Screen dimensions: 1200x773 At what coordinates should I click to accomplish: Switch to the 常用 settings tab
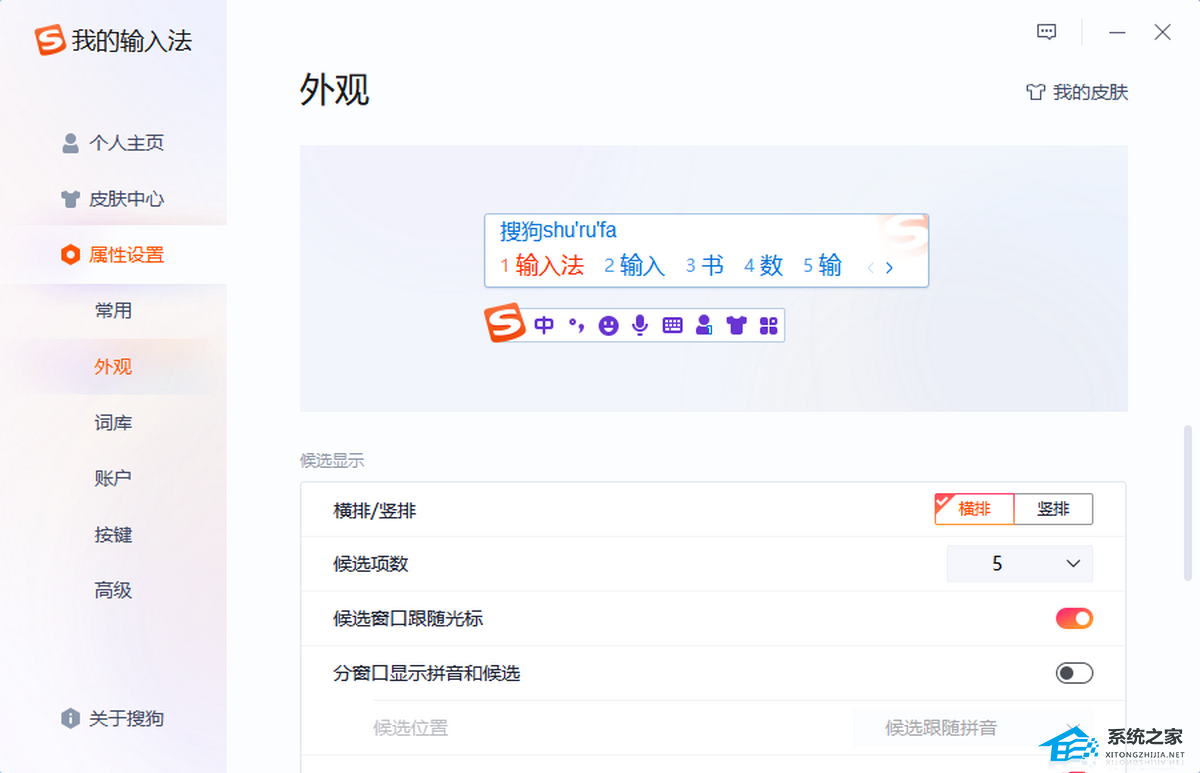pos(113,311)
